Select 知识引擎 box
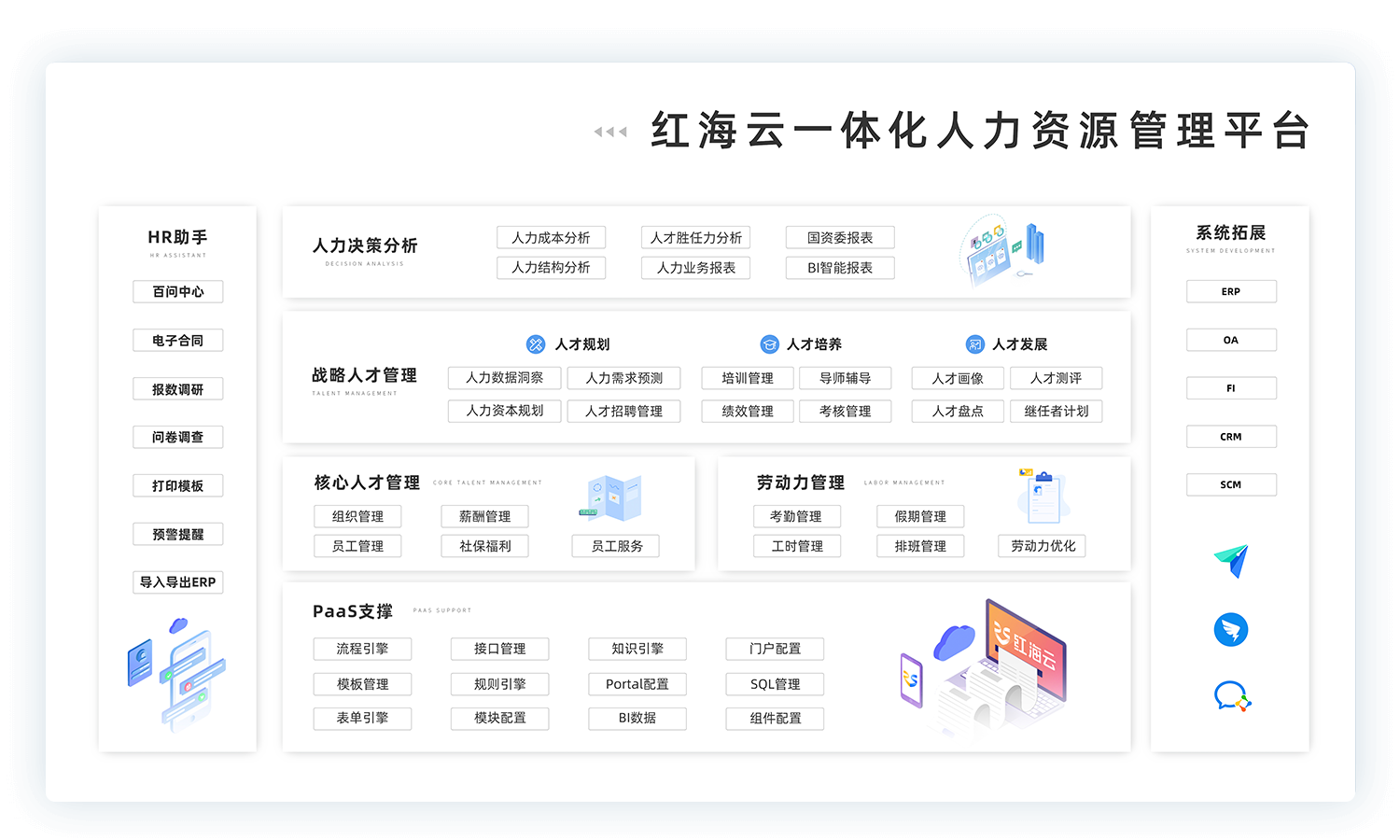 637,649
